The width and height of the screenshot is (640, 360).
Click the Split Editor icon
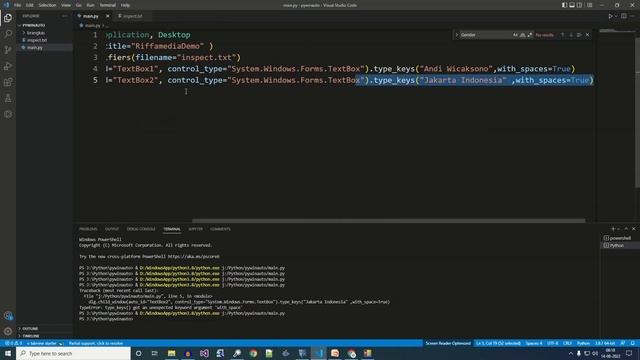pyautogui.click(x=624, y=16)
